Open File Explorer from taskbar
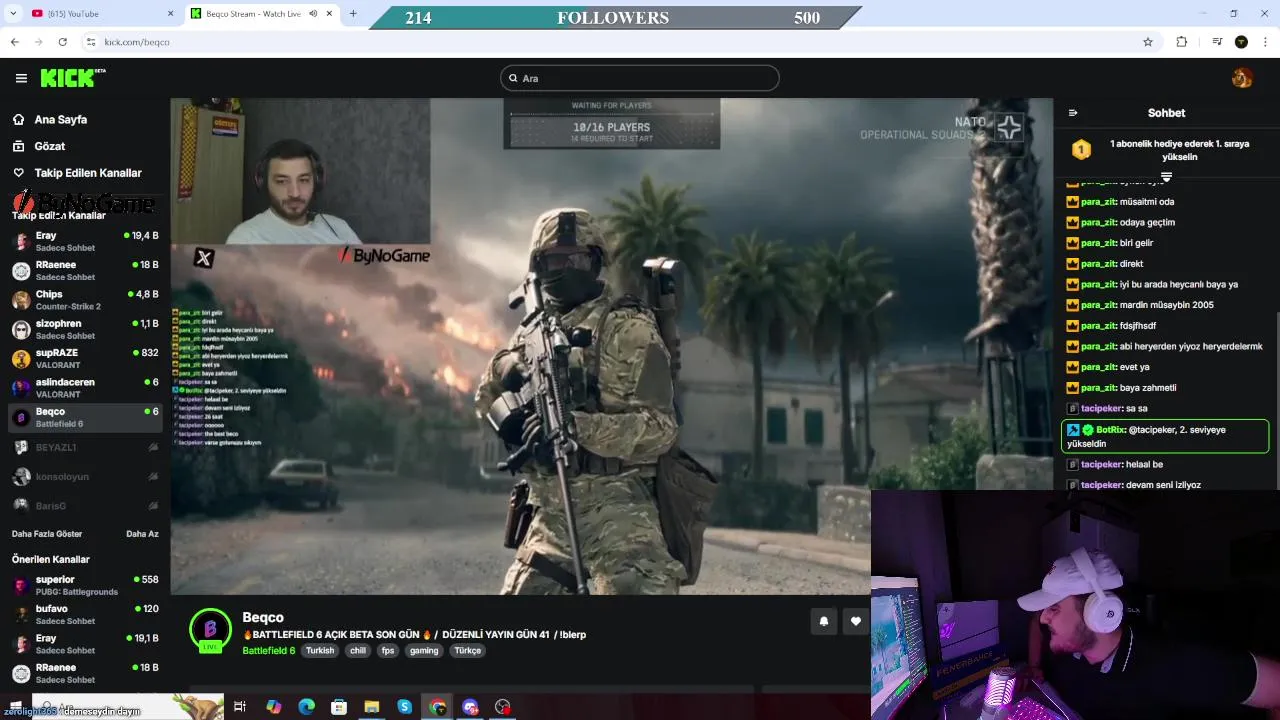Screen dimensions: 1280x720 coord(371,707)
